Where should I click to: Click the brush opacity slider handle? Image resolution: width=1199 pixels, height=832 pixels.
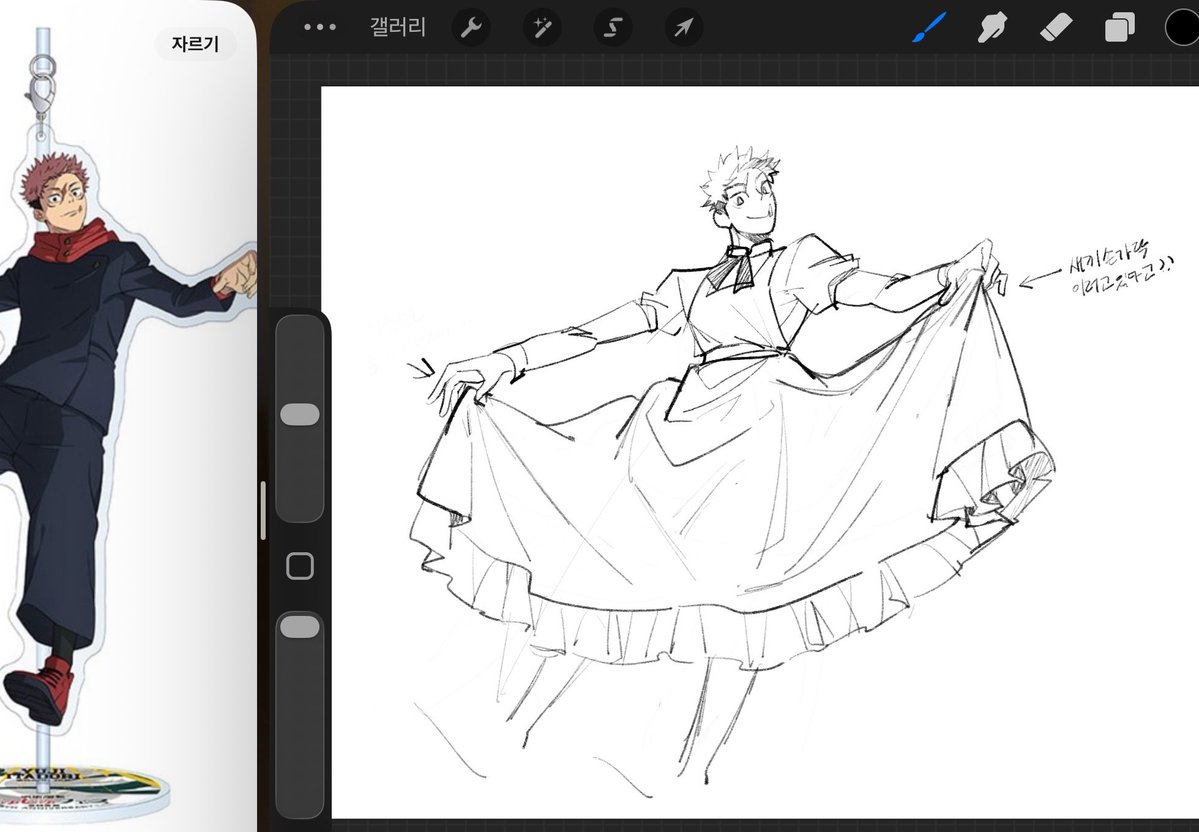pyautogui.click(x=300, y=627)
